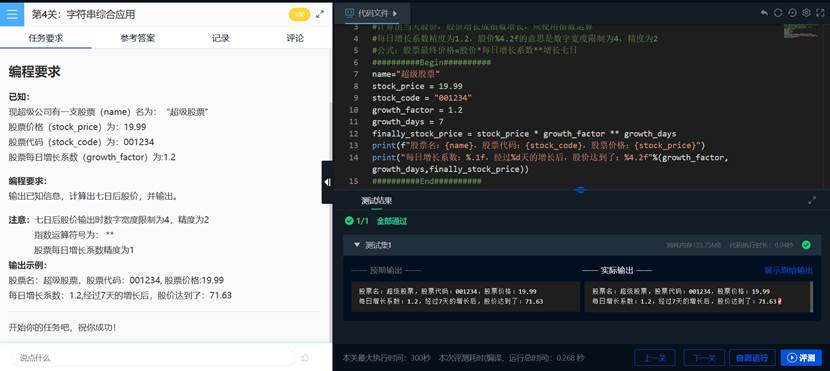Click the 展示原始输出 link
This screenshot has width=830, height=371.
[788, 270]
